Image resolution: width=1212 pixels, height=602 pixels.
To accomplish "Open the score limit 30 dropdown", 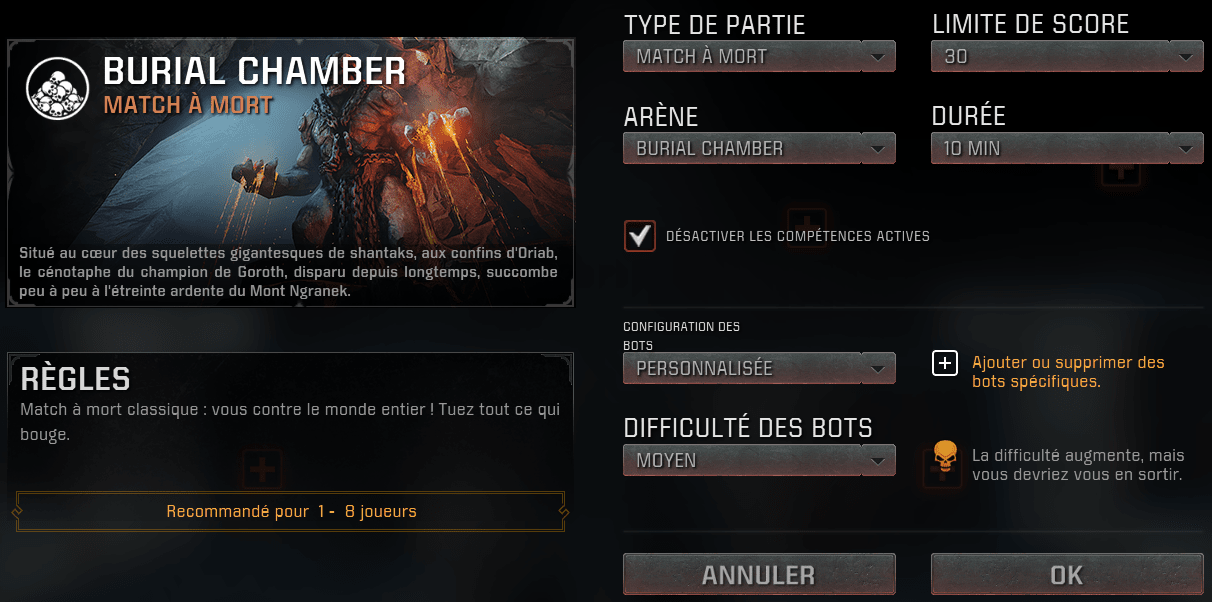I will pyautogui.click(x=1067, y=57).
